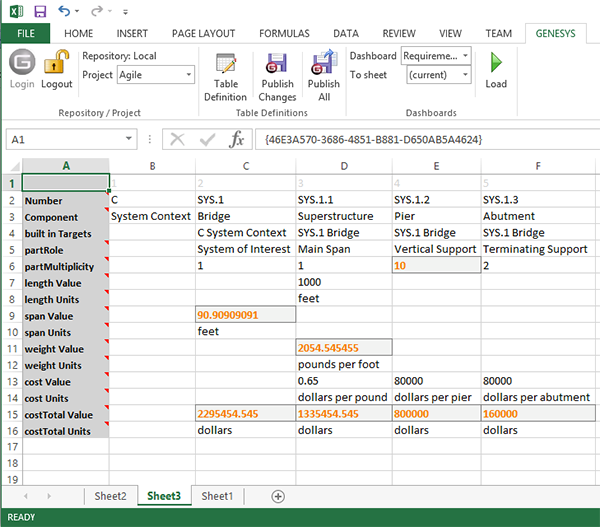Click the Undo arrow icon
This screenshot has height=527, width=600.
point(65,11)
